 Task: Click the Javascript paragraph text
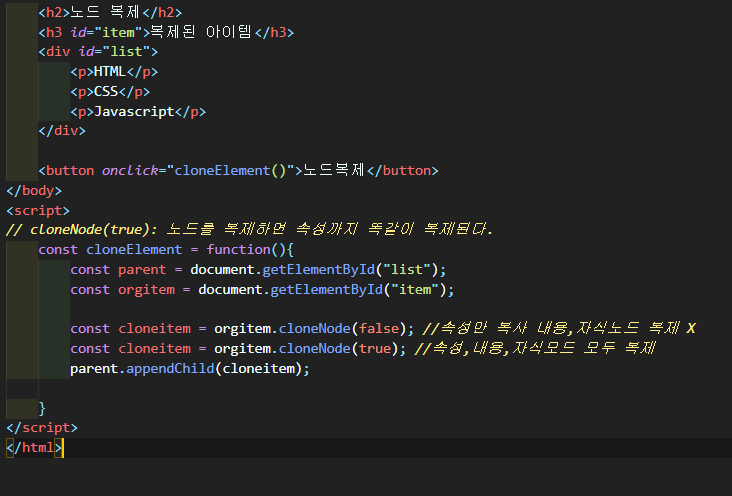tap(134, 112)
